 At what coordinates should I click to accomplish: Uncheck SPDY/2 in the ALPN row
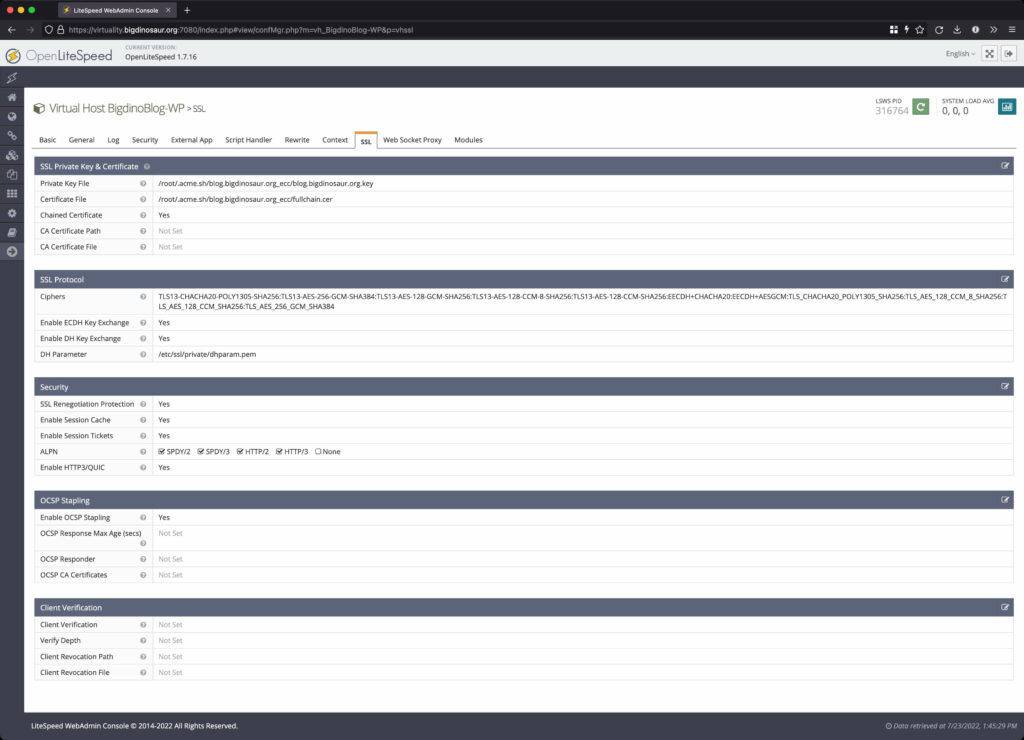(160, 451)
